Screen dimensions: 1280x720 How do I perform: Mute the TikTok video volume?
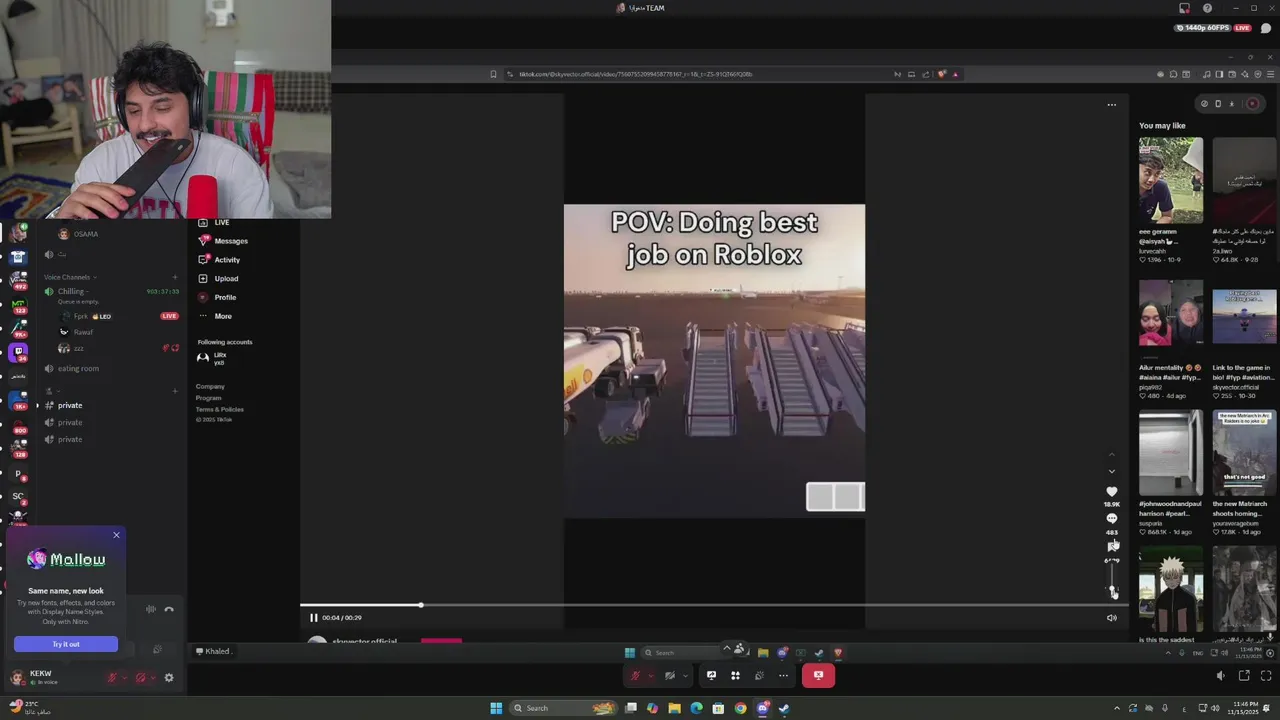click(x=1111, y=618)
